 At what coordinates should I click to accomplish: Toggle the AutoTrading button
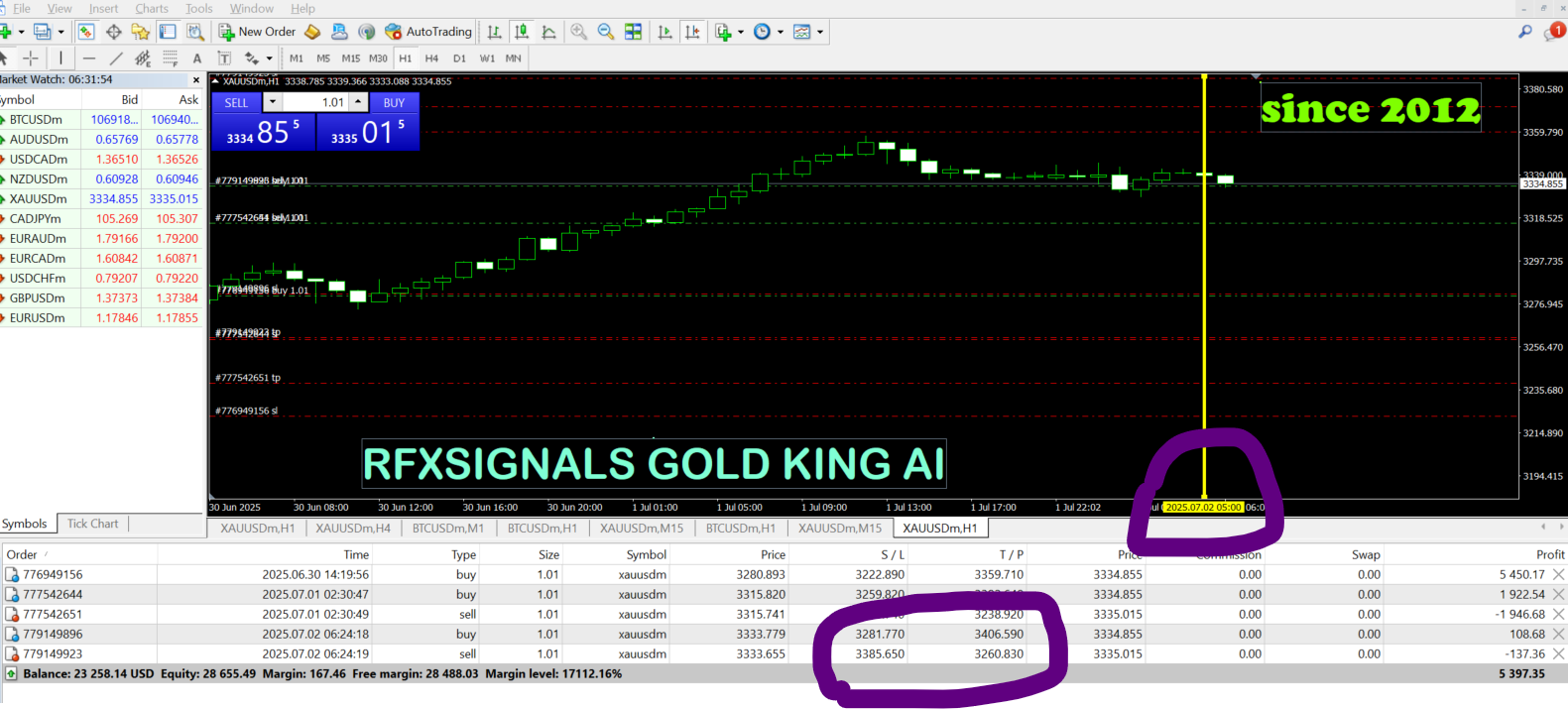click(x=428, y=32)
